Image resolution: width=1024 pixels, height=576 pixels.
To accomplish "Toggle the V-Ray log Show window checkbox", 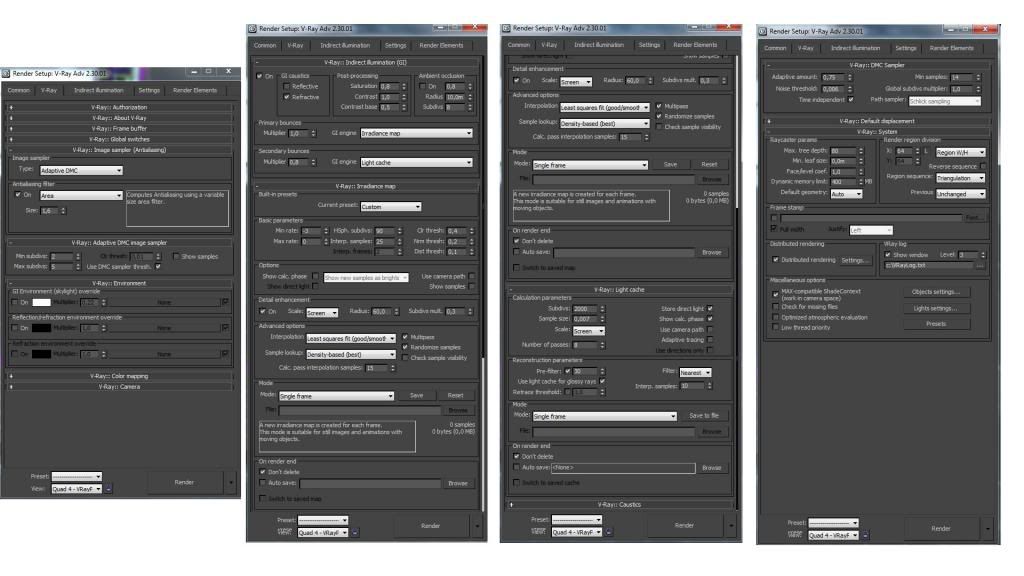I will click(888, 255).
